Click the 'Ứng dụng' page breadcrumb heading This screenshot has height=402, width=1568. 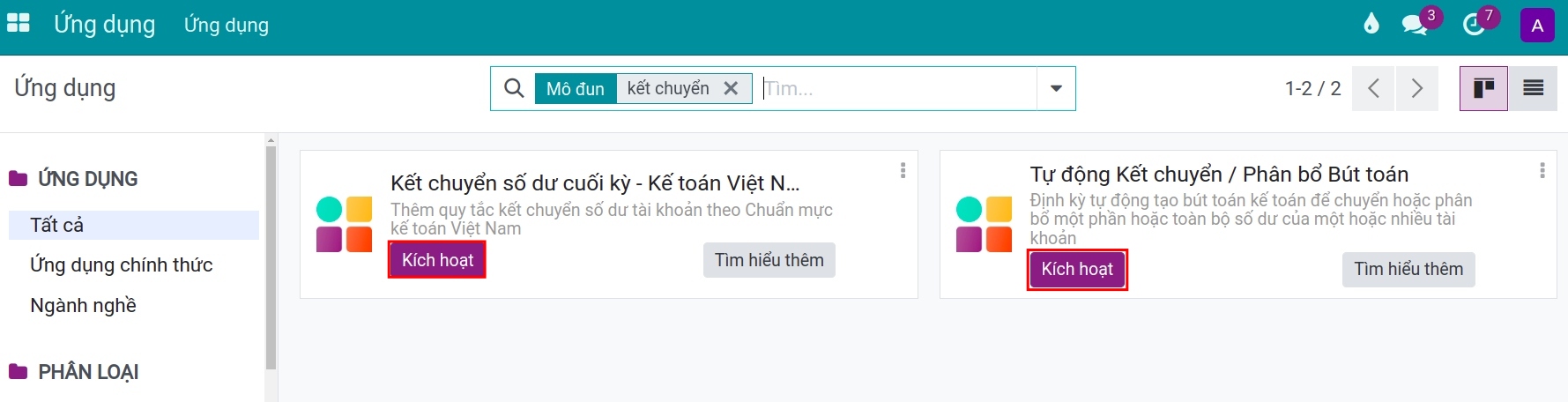click(65, 87)
